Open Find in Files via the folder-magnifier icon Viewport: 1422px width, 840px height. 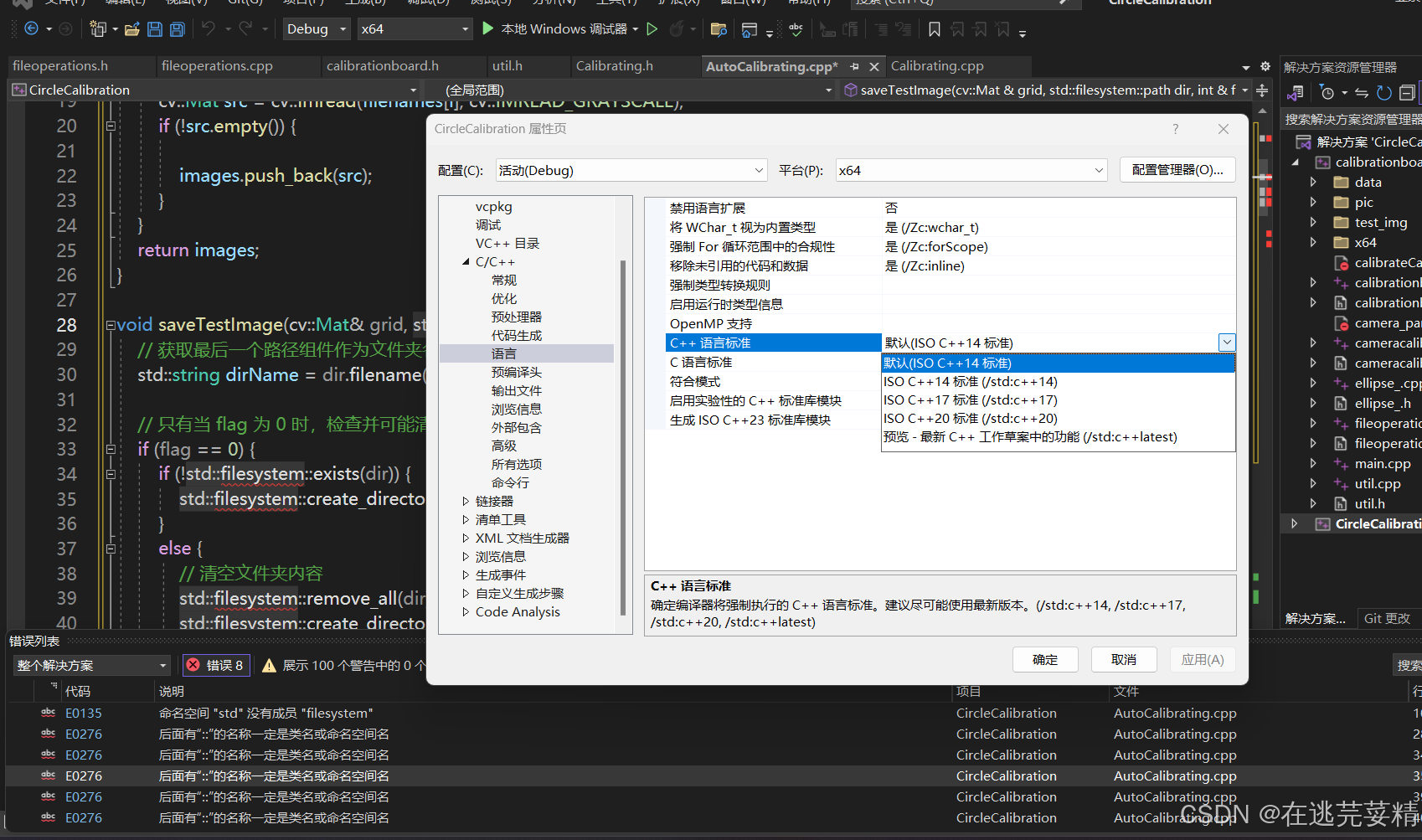coord(719,28)
